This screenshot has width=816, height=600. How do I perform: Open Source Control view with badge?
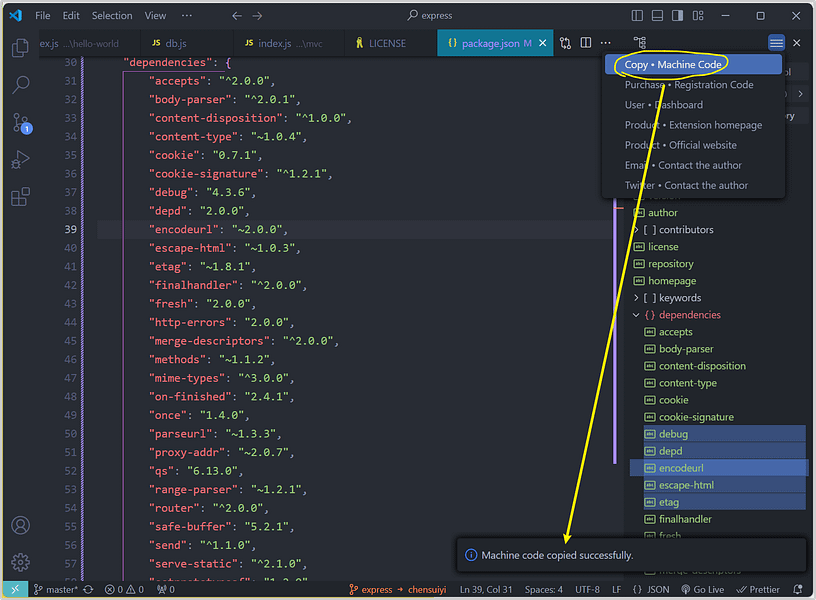(x=20, y=123)
